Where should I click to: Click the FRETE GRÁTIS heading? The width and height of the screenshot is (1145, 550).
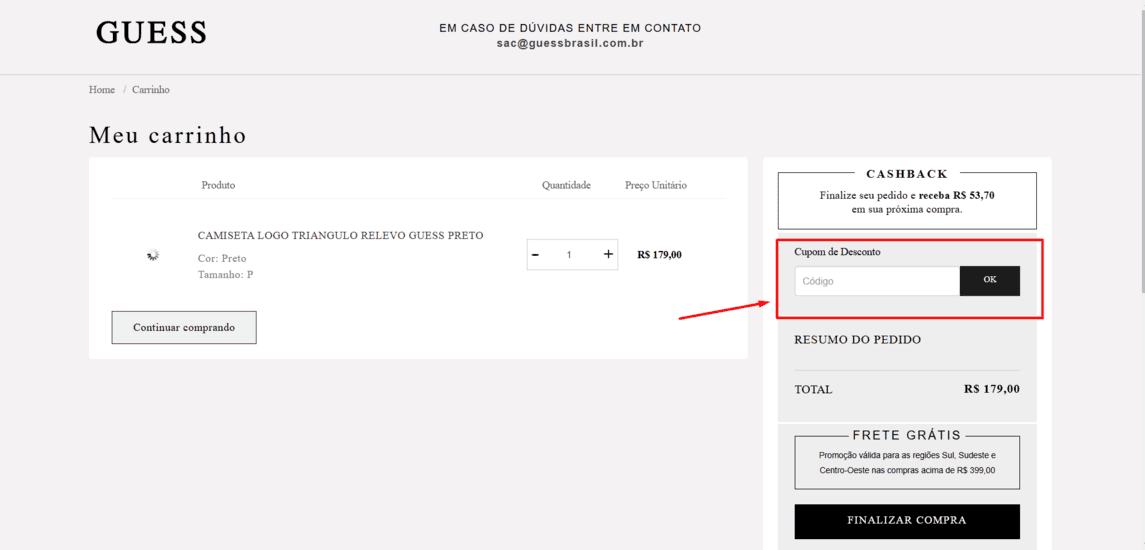[x=907, y=435]
